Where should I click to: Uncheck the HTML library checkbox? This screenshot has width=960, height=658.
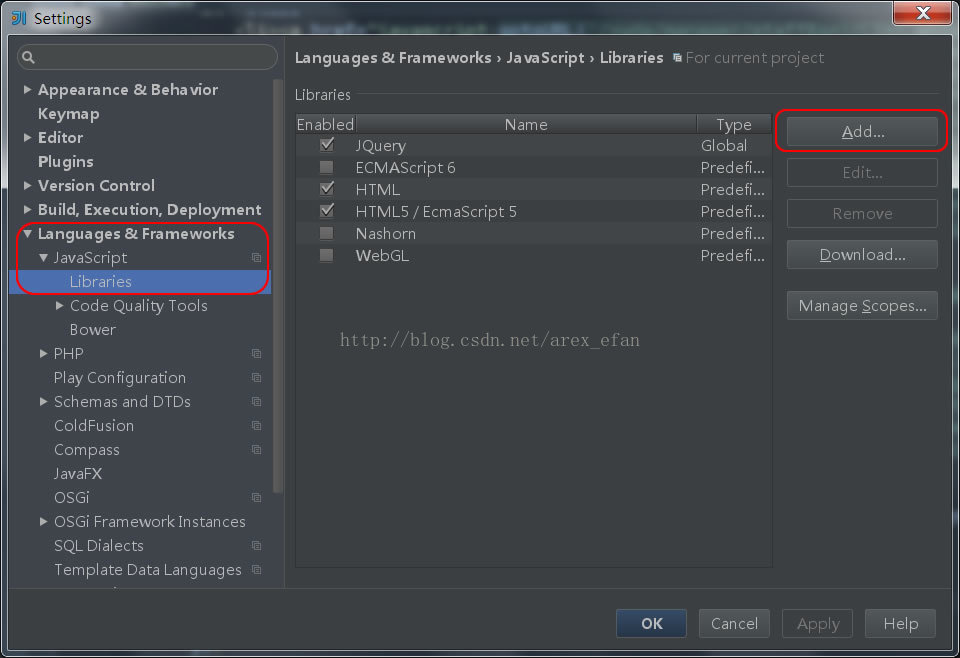[x=327, y=189]
